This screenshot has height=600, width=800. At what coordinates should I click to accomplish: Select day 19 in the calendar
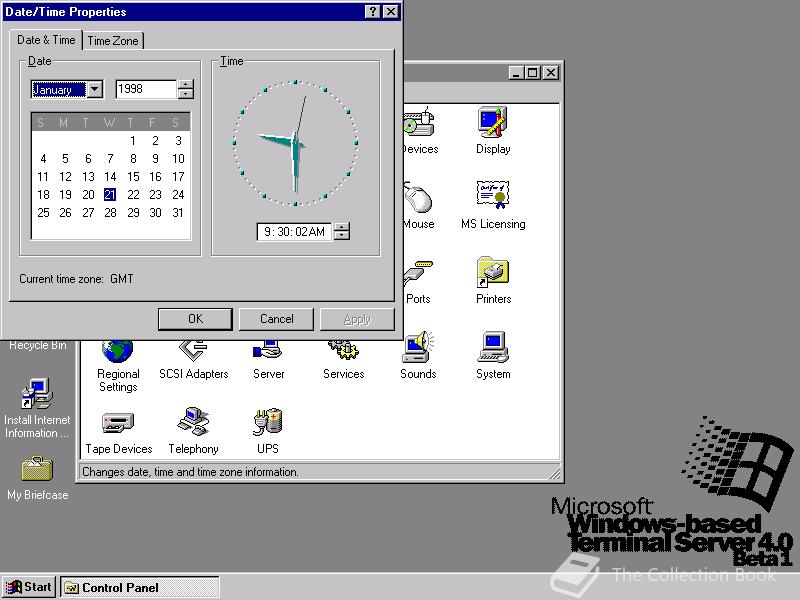pos(65,194)
